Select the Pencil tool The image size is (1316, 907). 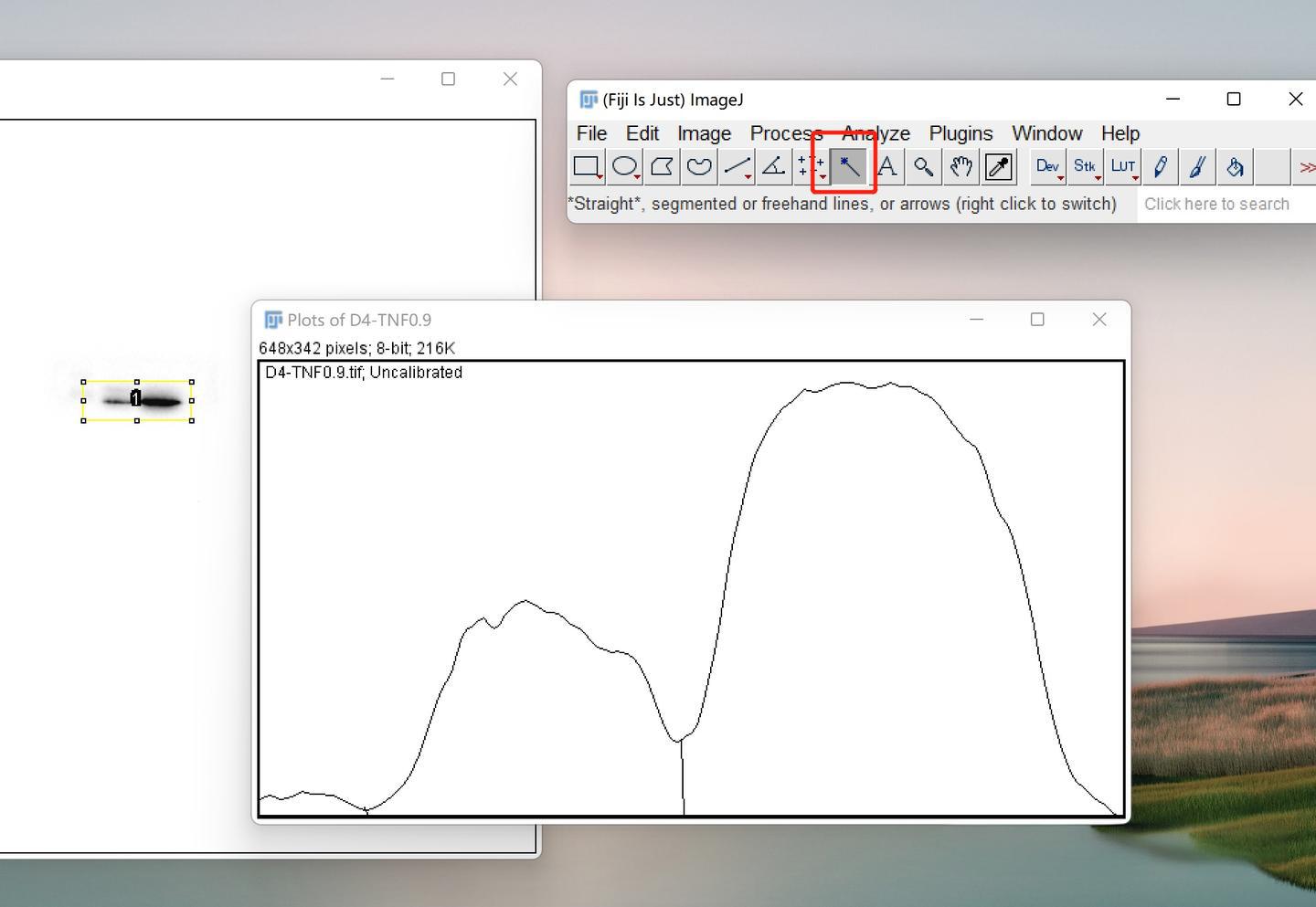[1161, 167]
